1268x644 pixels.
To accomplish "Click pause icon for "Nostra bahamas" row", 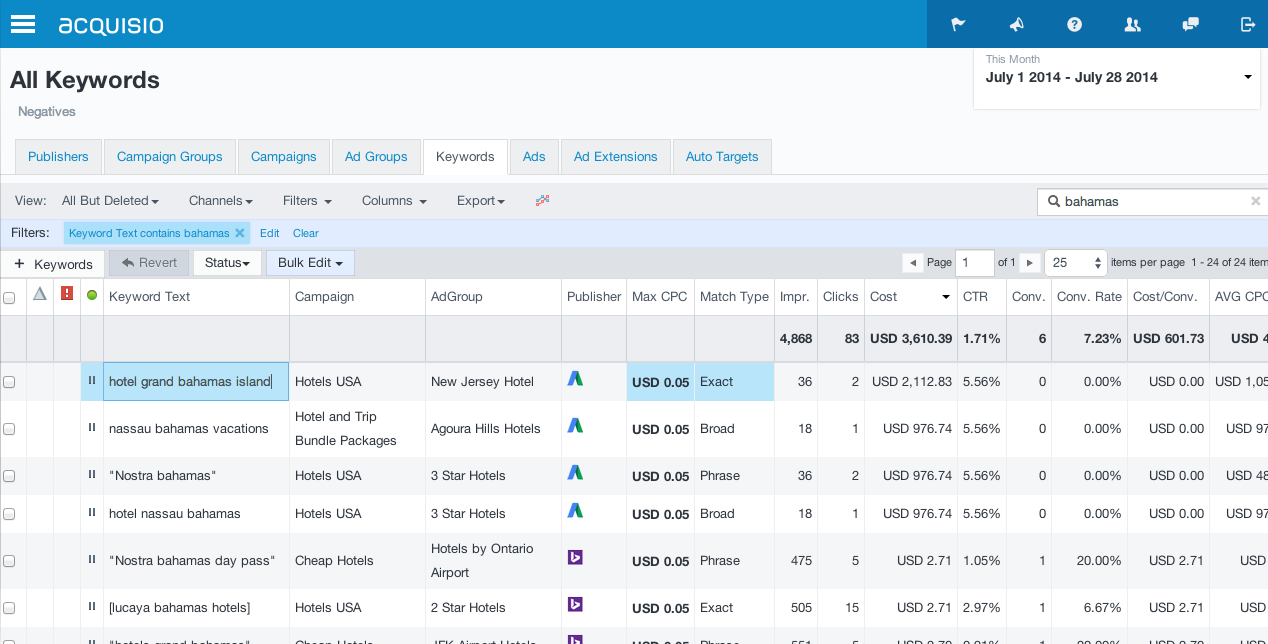I will (x=92, y=475).
